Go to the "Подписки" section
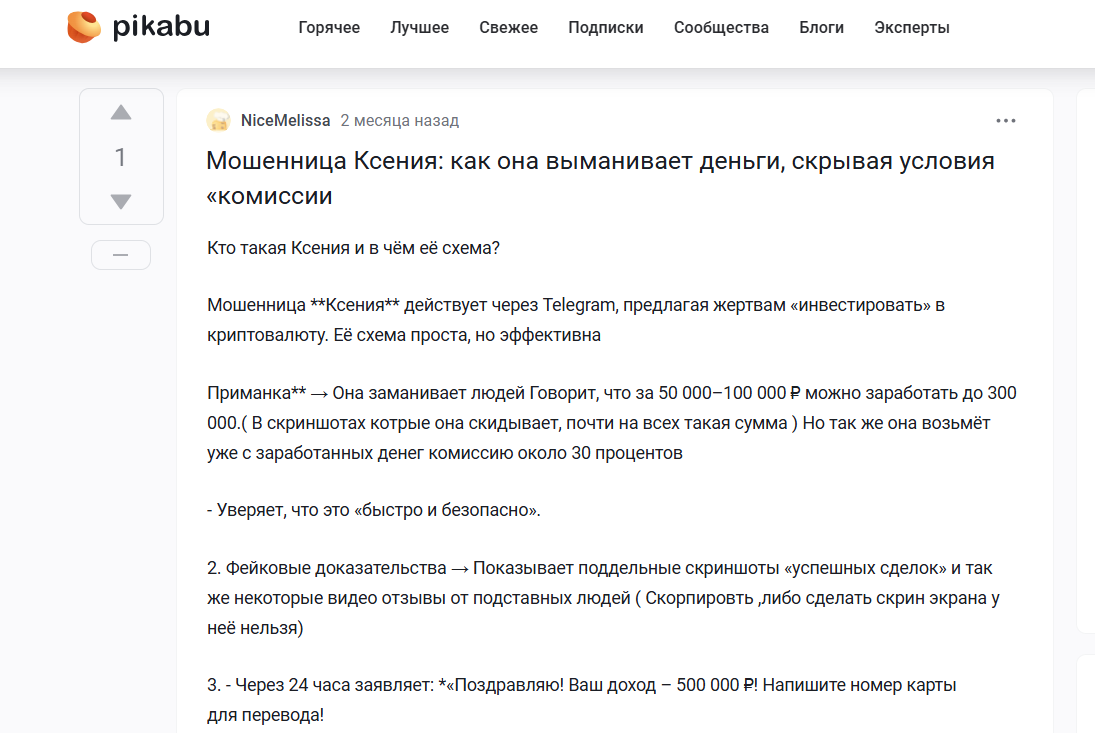This screenshot has width=1095, height=733. click(605, 27)
